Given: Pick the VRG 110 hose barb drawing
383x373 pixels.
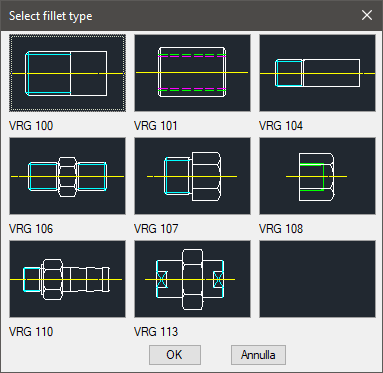Looking at the screenshot, I should [x=67, y=279].
